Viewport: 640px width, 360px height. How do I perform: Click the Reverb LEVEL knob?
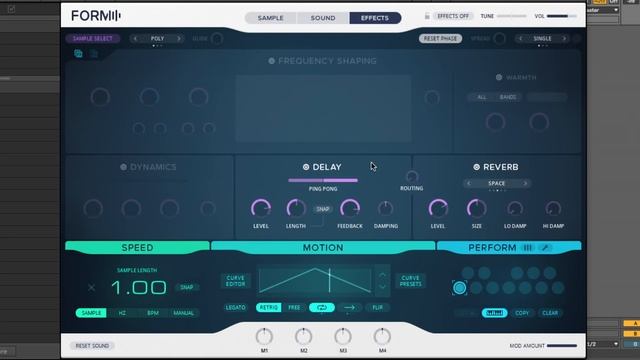(438, 209)
